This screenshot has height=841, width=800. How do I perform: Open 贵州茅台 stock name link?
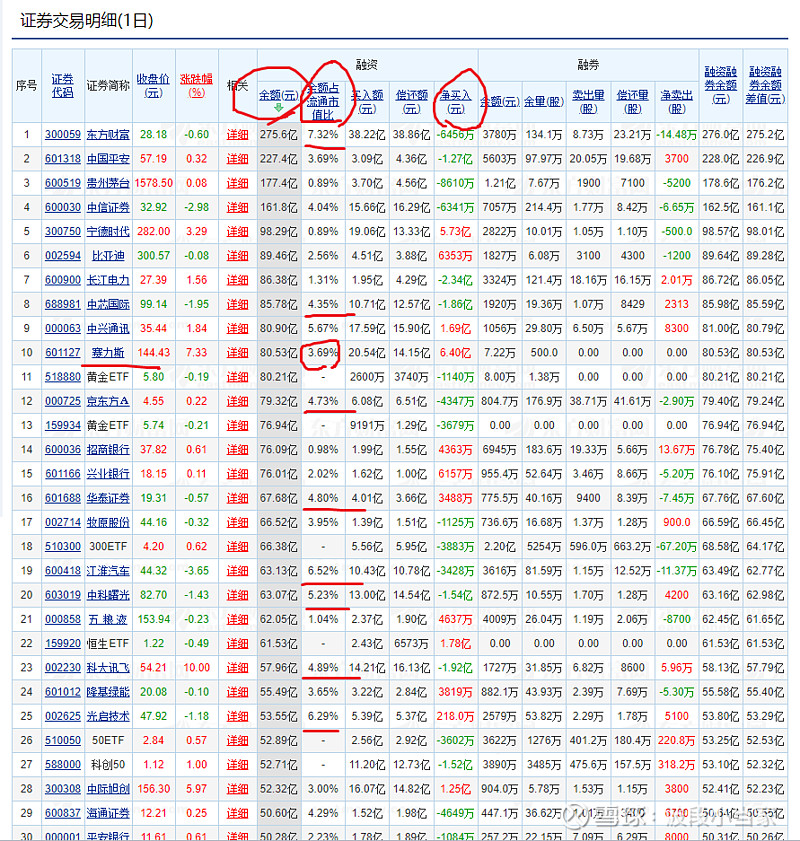(108, 183)
